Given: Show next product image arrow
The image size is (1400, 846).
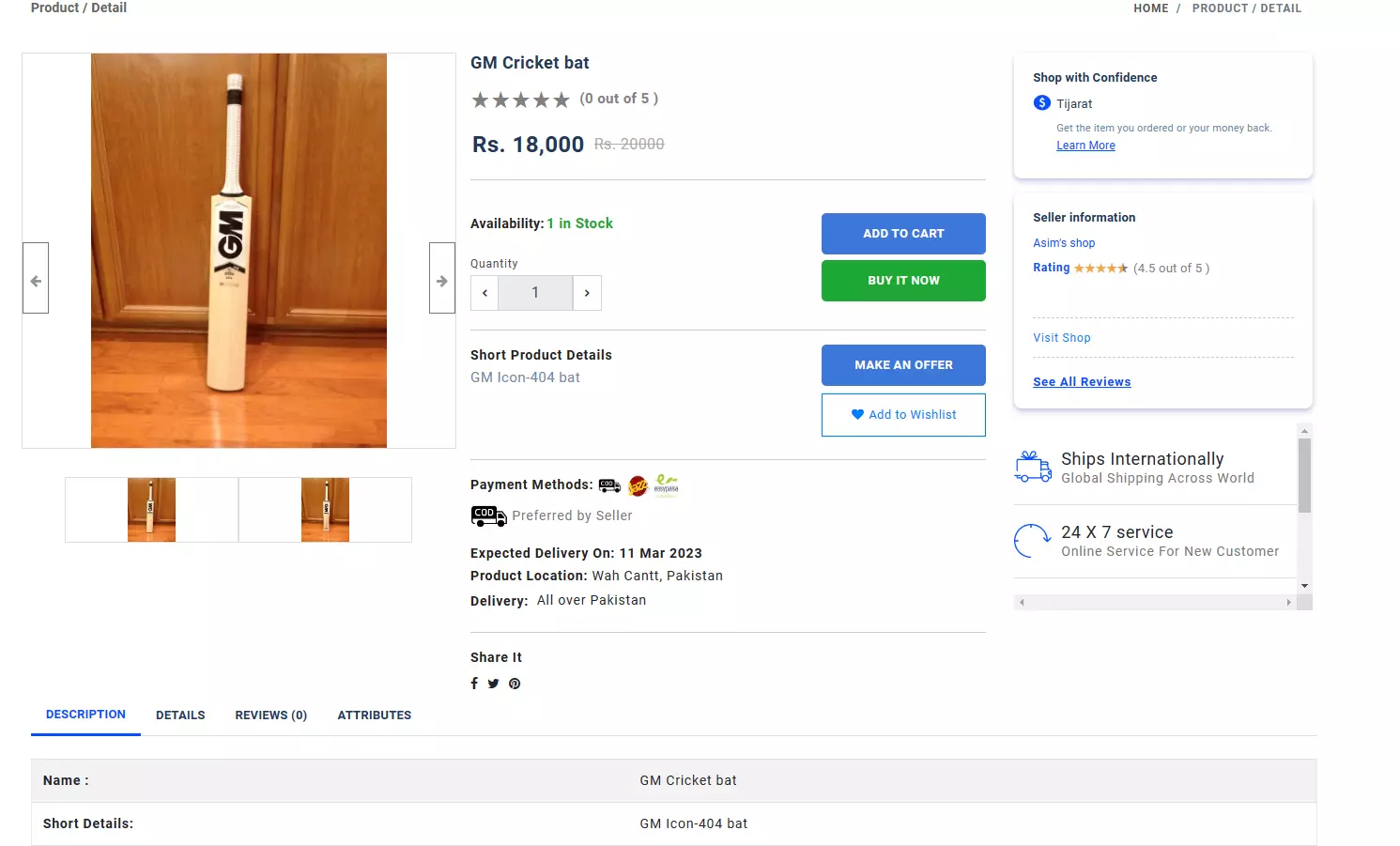Looking at the screenshot, I should point(442,278).
